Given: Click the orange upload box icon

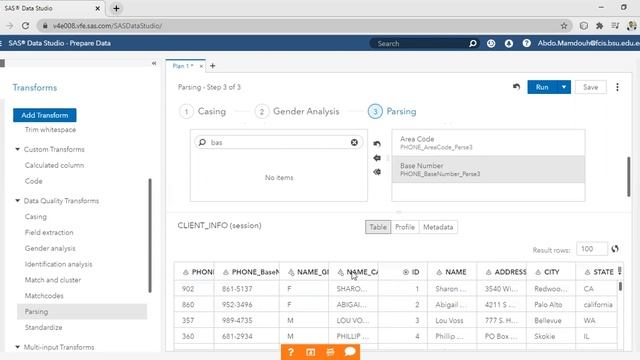Looking at the screenshot, I should click(x=310, y=352).
